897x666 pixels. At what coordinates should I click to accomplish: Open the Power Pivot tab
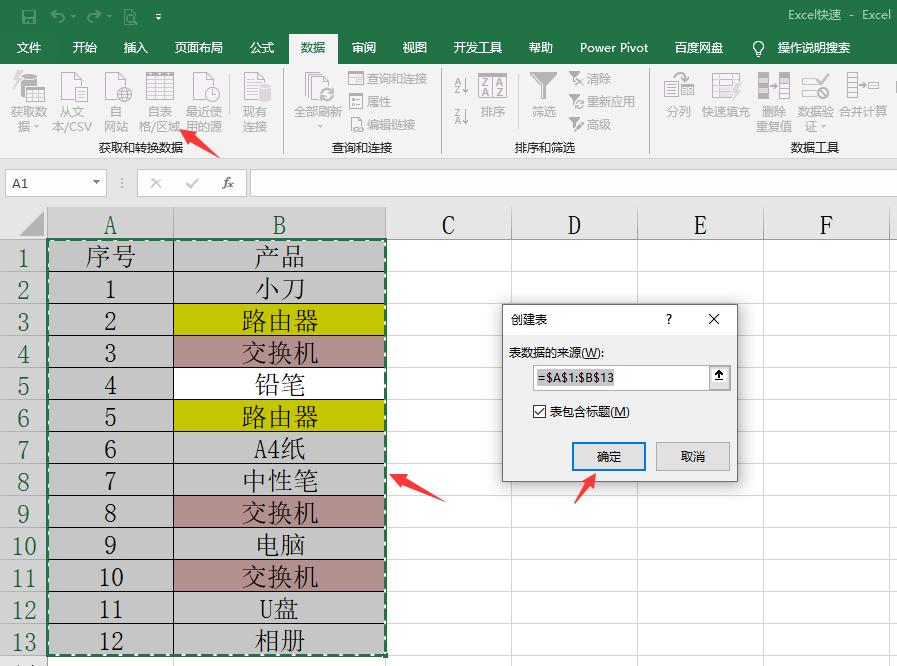pos(614,48)
